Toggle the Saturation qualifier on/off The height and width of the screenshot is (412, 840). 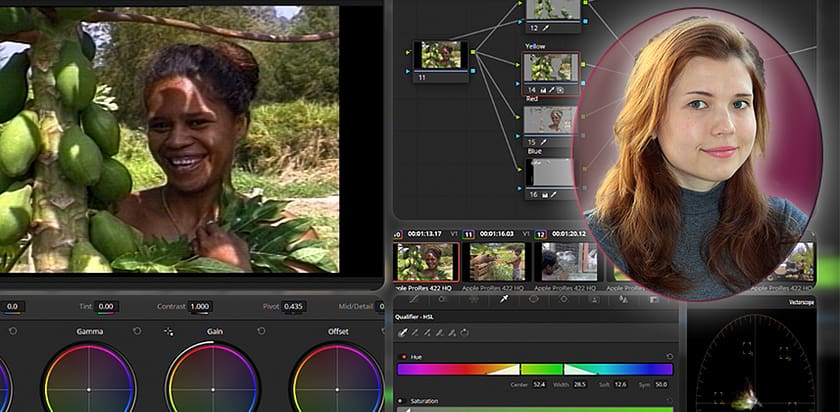click(x=400, y=401)
